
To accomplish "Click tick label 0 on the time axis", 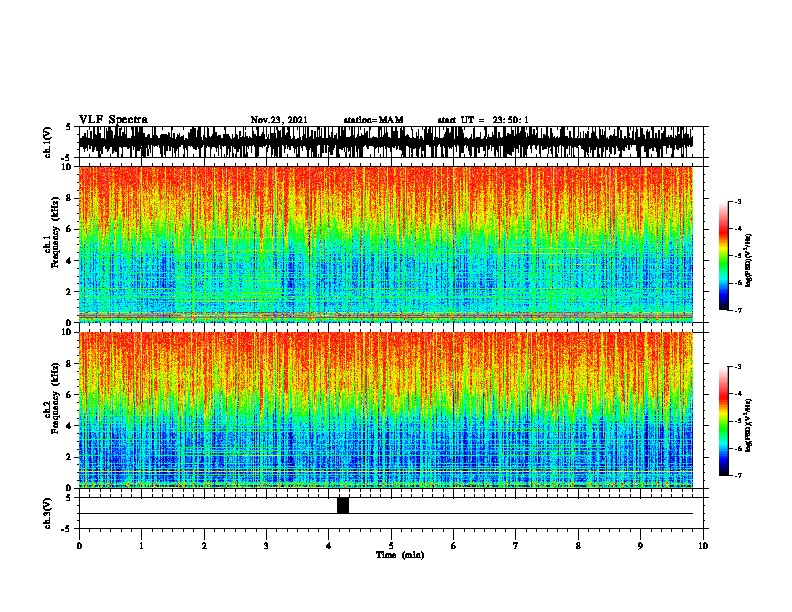I will pos(79,546).
